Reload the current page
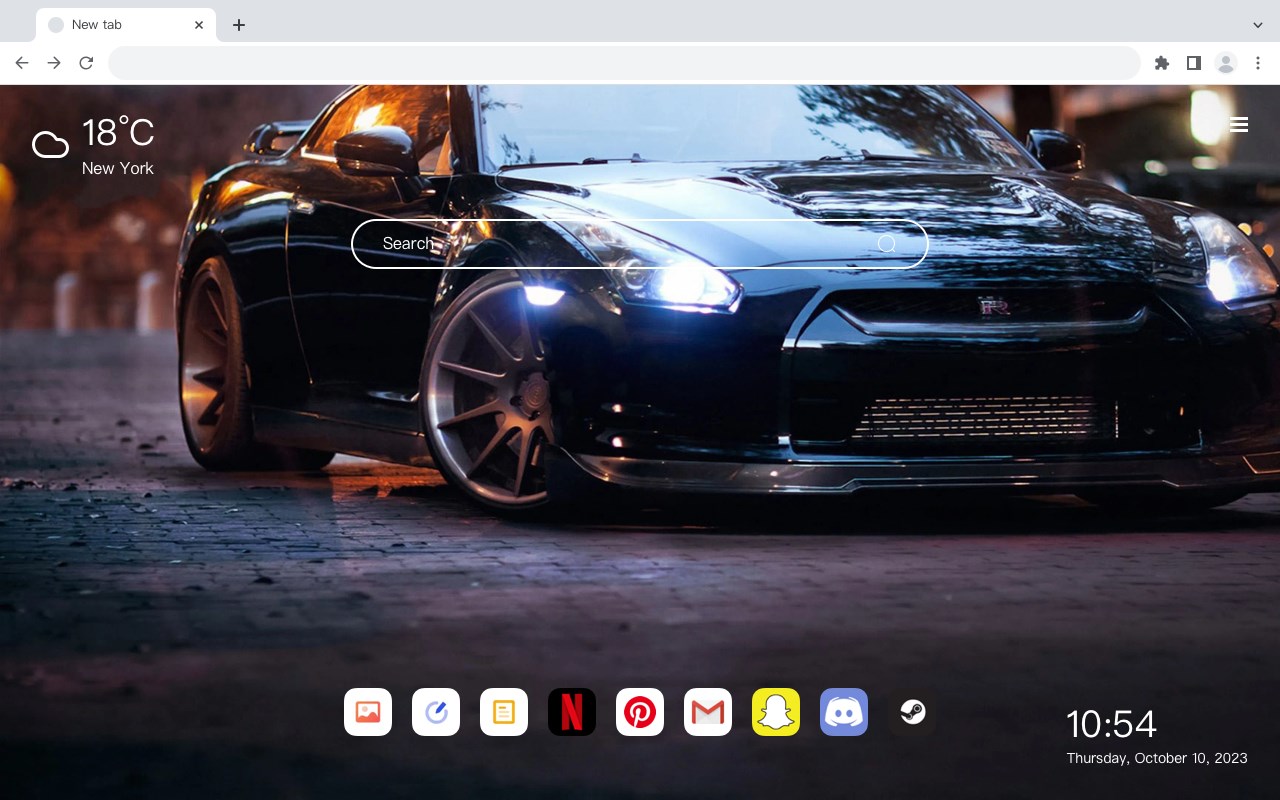Image resolution: width=1280 pixels, height=800 pixels. [86, 63]
